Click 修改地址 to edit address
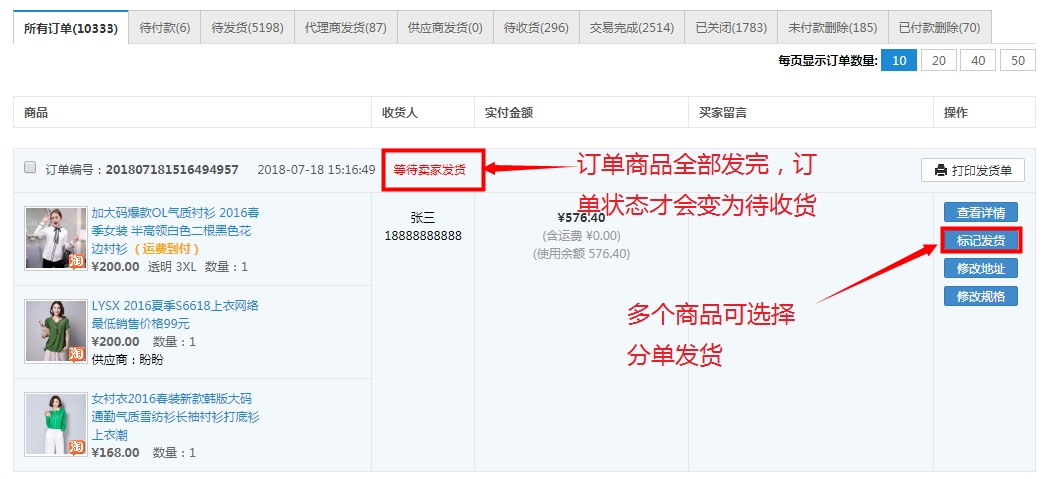1046x479 pixels. coord(980,268)
